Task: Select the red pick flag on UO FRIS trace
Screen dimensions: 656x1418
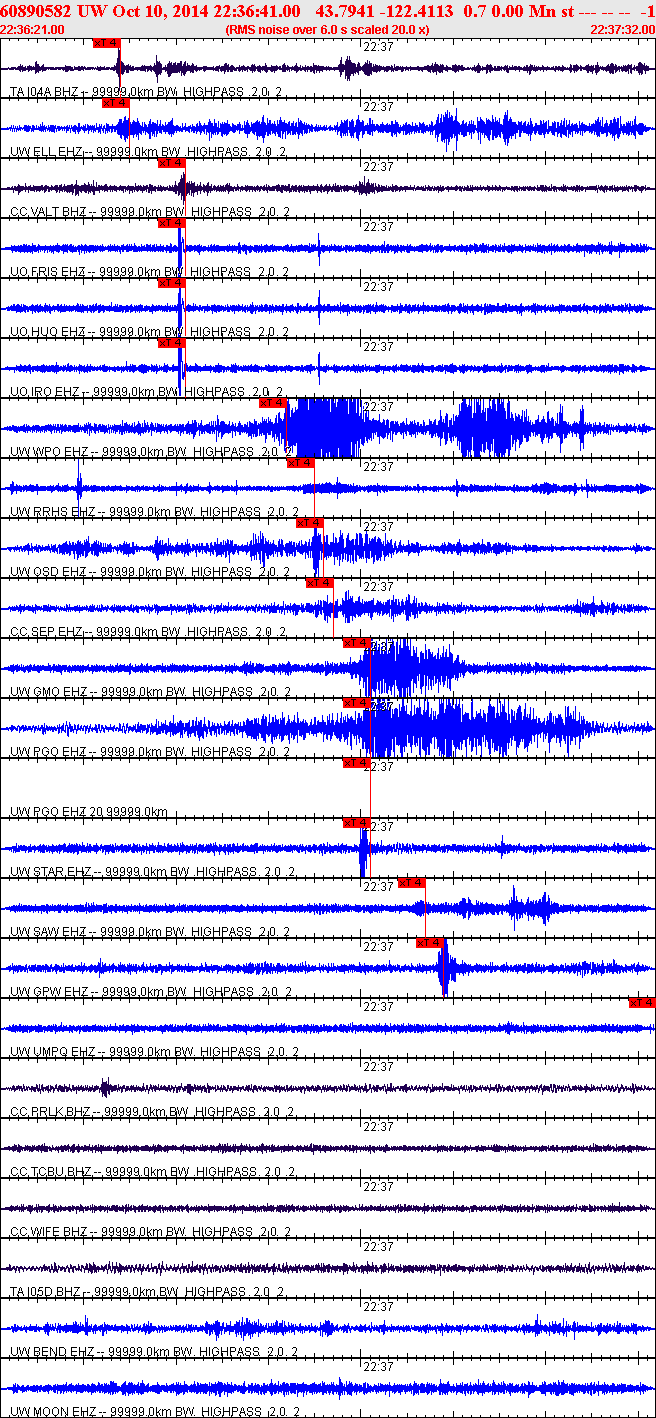Action: [x=171, y=223]
